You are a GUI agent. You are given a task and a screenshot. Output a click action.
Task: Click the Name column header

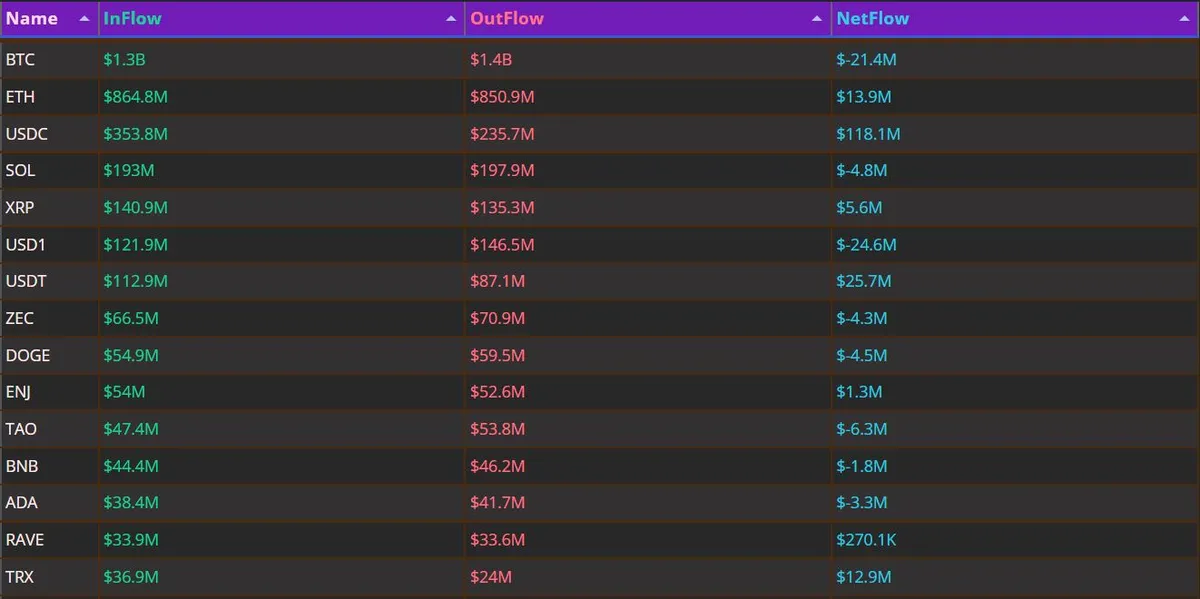point(49,19)
